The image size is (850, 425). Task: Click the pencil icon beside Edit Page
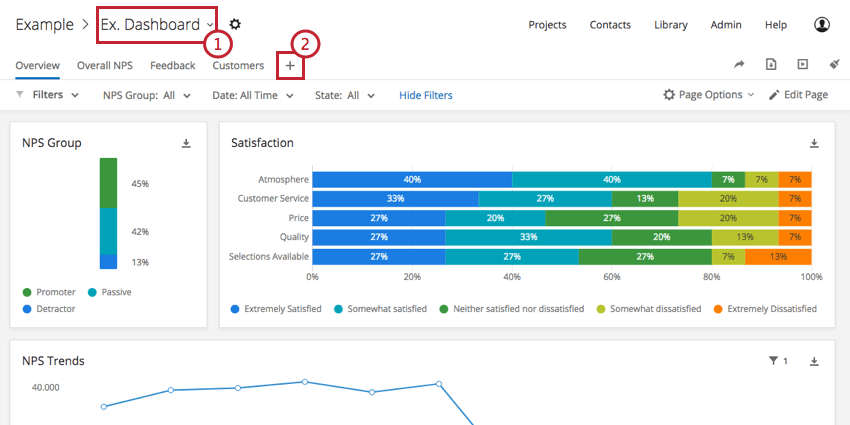(774, 95)
